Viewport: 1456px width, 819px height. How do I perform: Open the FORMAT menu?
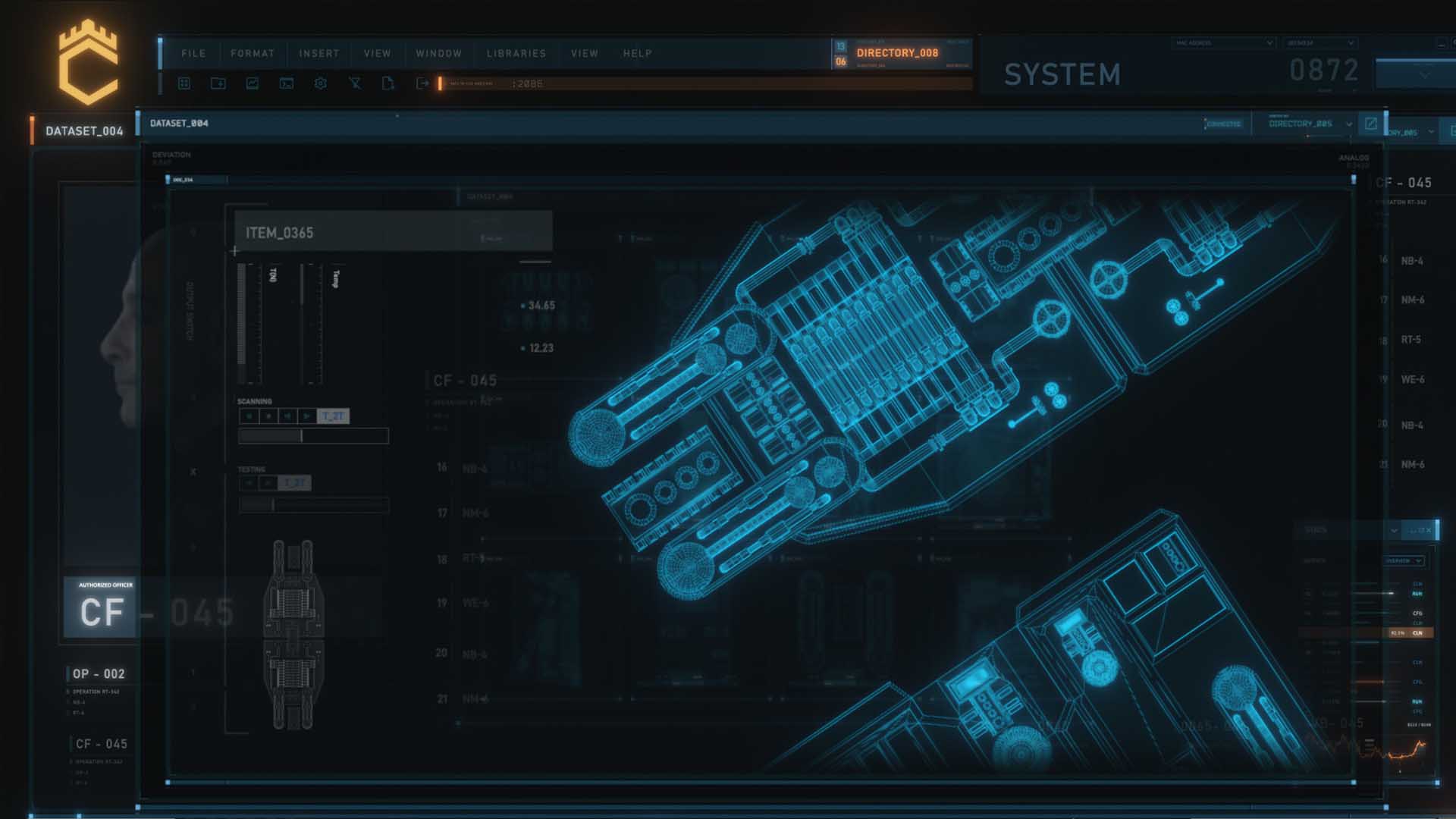tap(252, 54)
